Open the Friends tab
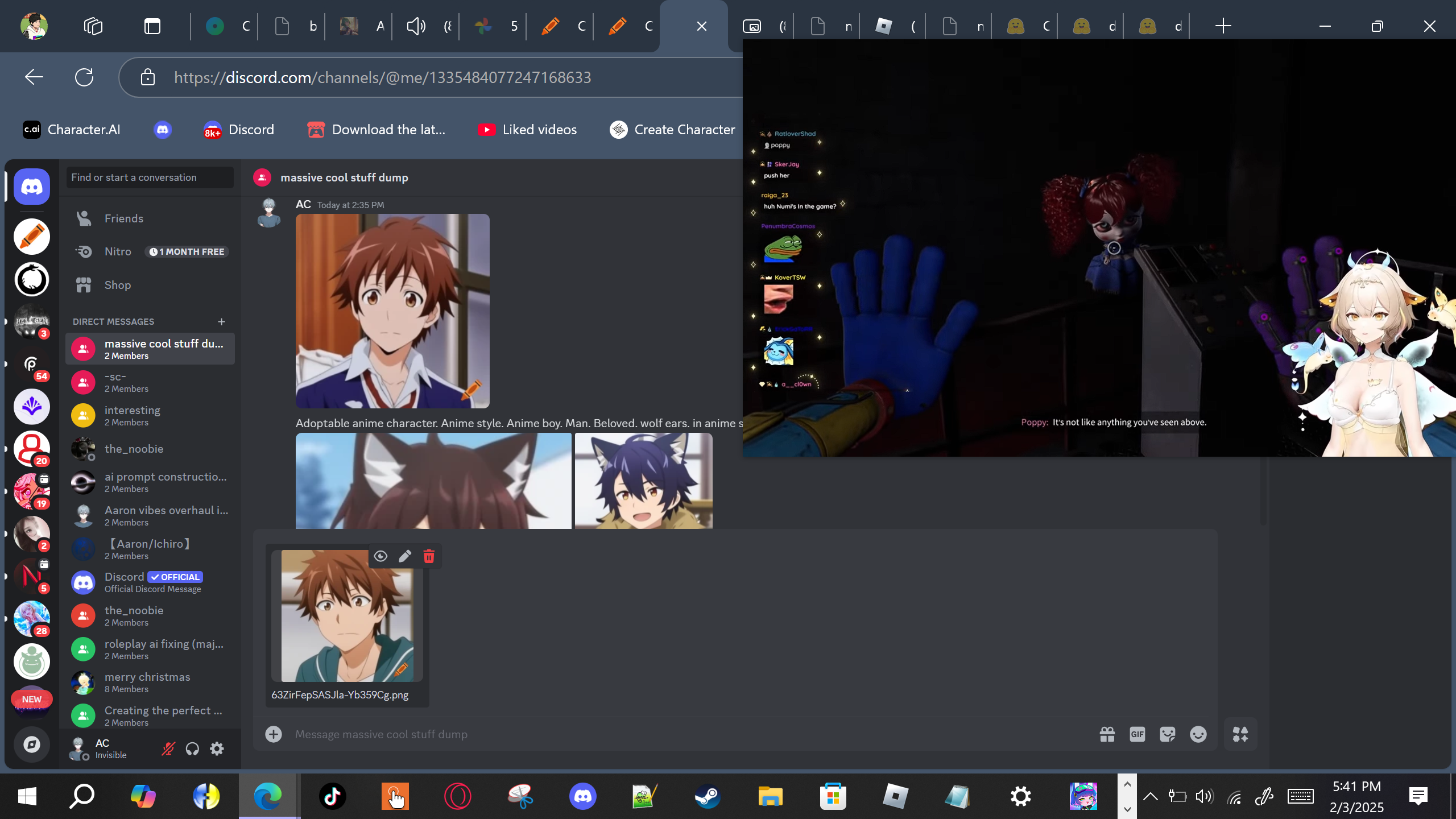Image resolution: width=1456 pixels, height=819 pixels. click(x=123, y=218)
